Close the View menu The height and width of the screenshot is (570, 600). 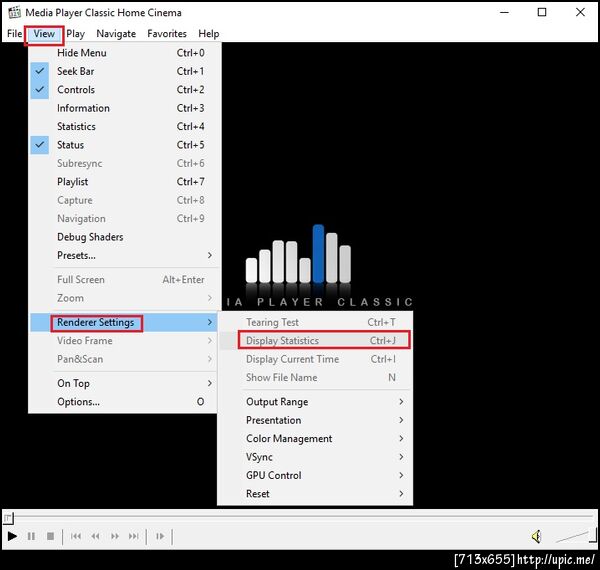44,34
